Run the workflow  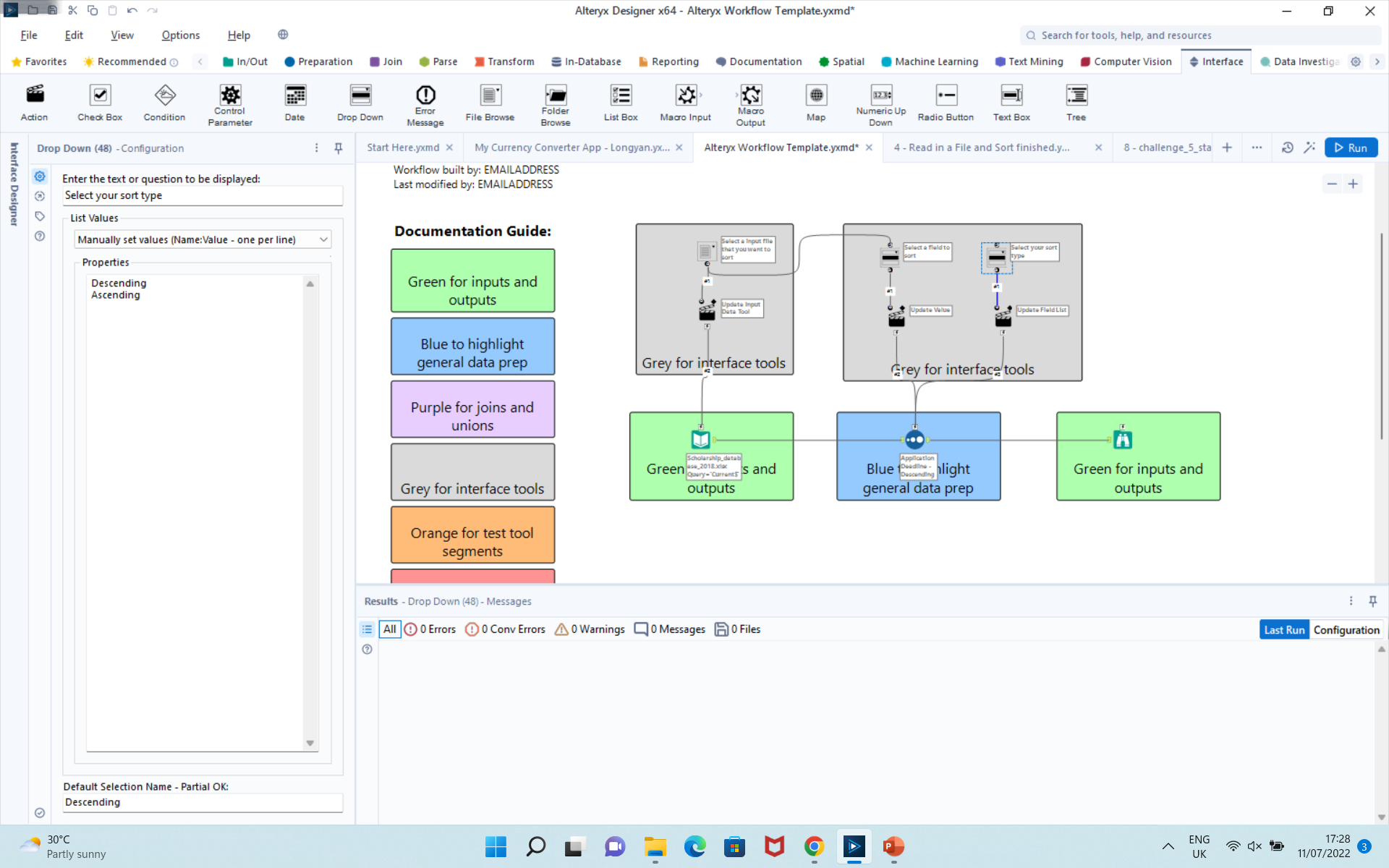pos(1351,148)
